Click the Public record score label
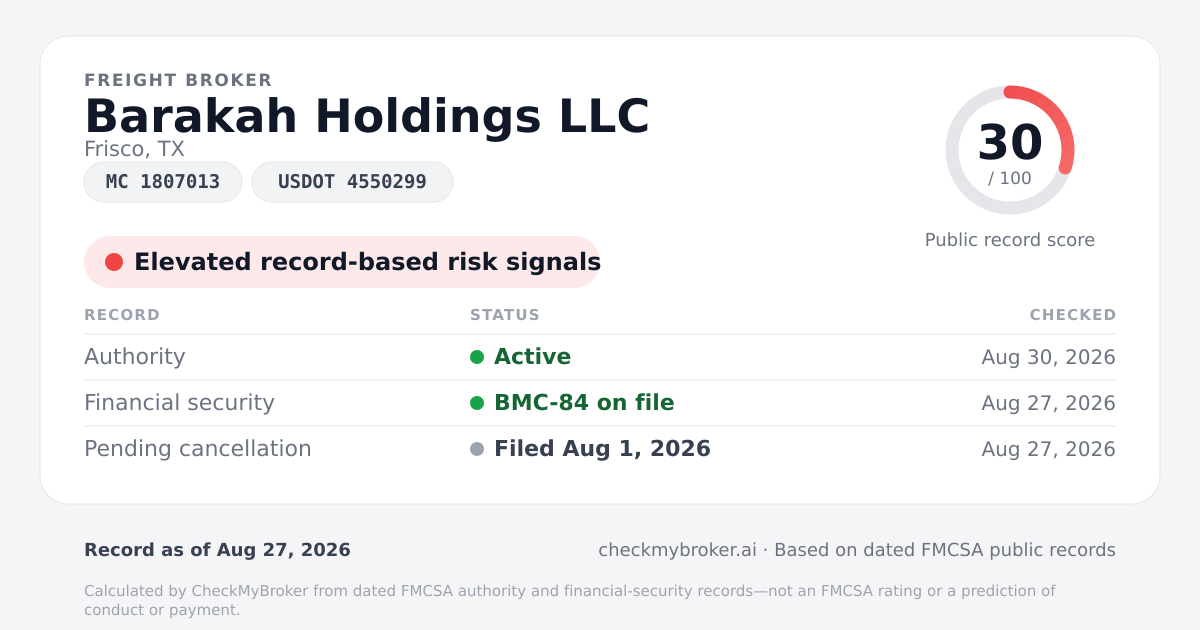Image resolution: width=1200 pixels, height=630 pixels. pyautogui.click(x=1010, y=240)
